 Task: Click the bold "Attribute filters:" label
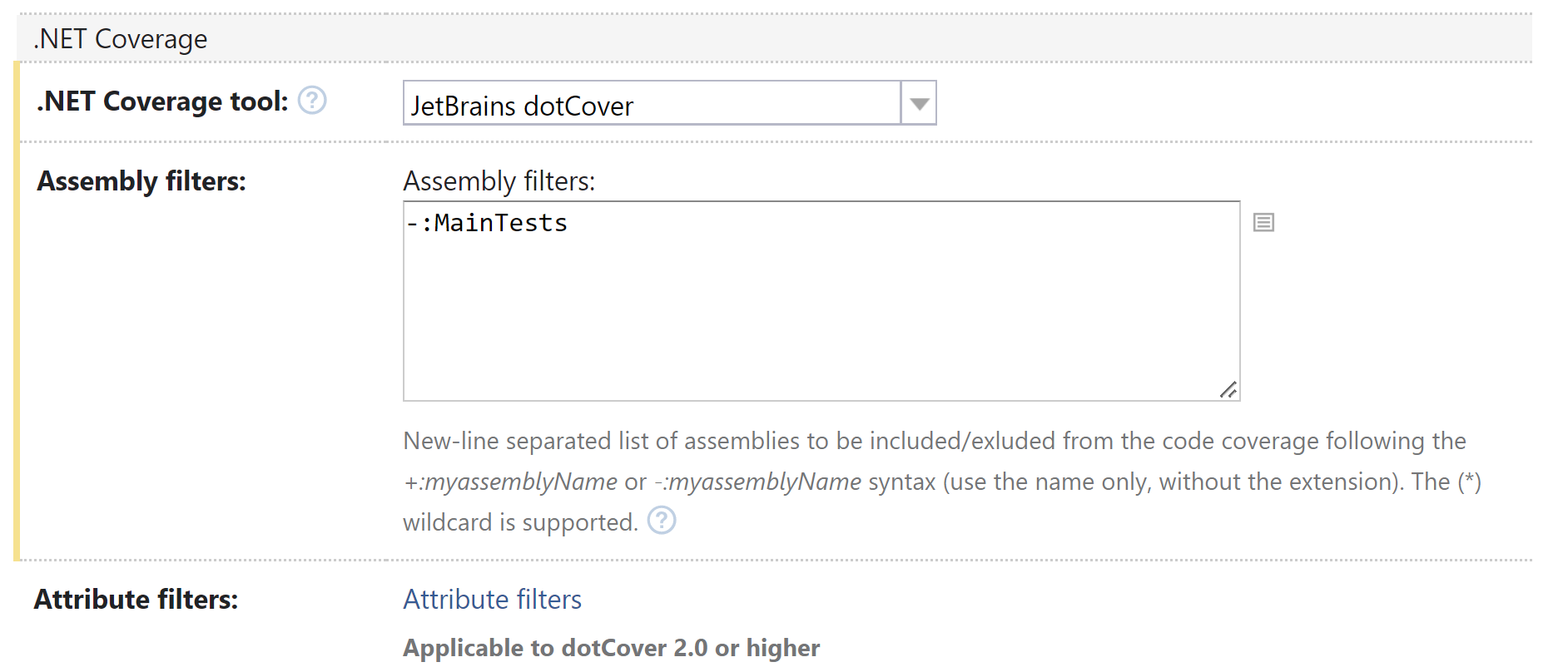[136, 600]
